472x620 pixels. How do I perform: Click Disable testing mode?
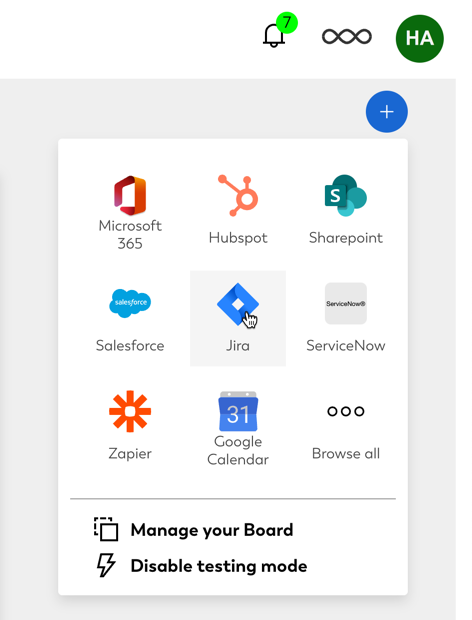[x=202, y=565]
